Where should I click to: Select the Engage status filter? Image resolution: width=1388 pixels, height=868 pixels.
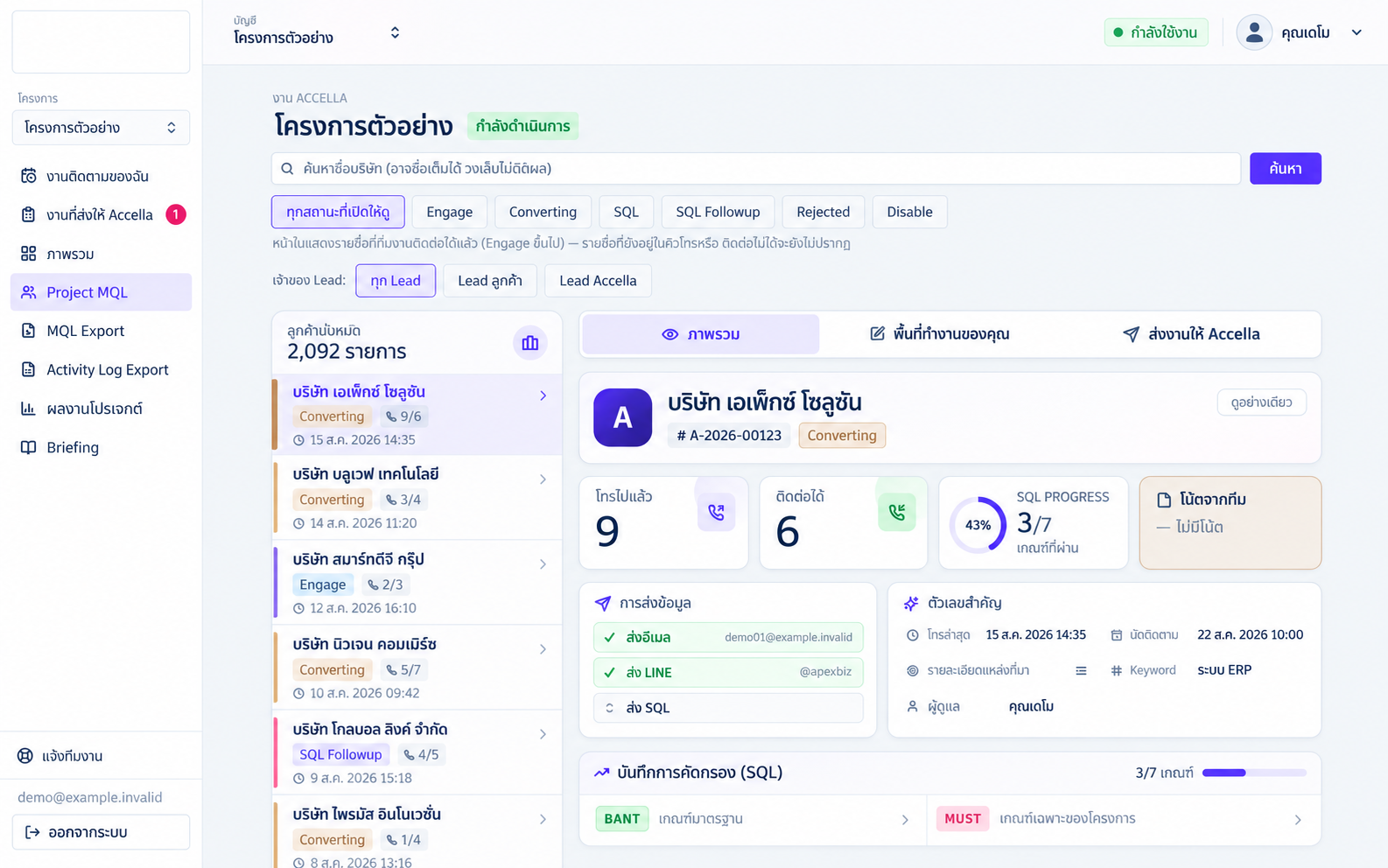coord(450,212)
